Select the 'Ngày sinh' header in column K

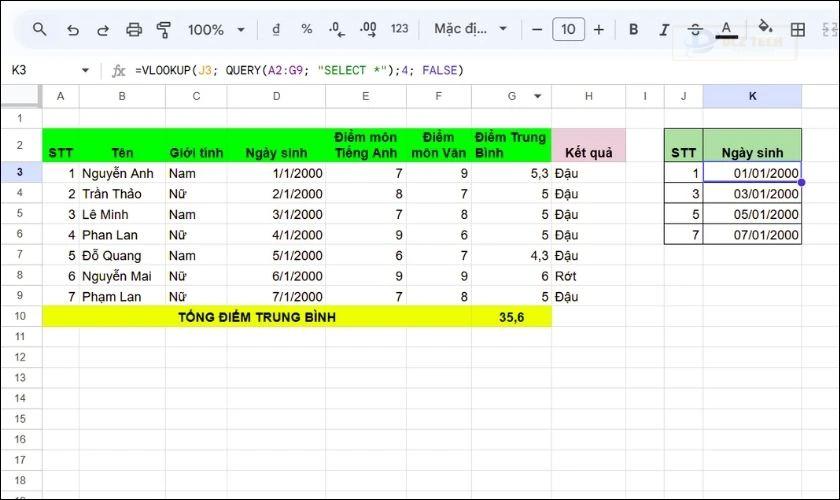752,145
